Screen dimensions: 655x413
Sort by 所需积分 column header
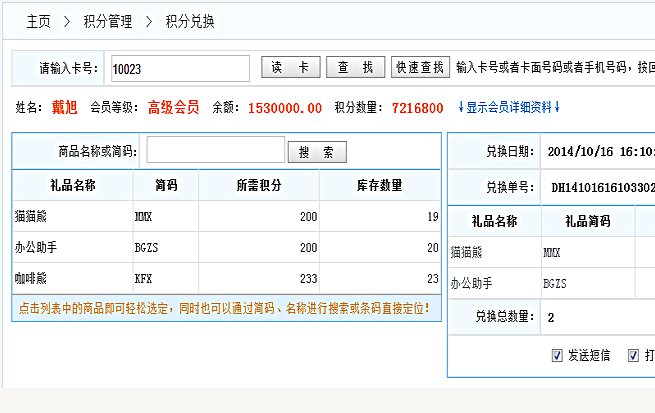coord(258,185)
